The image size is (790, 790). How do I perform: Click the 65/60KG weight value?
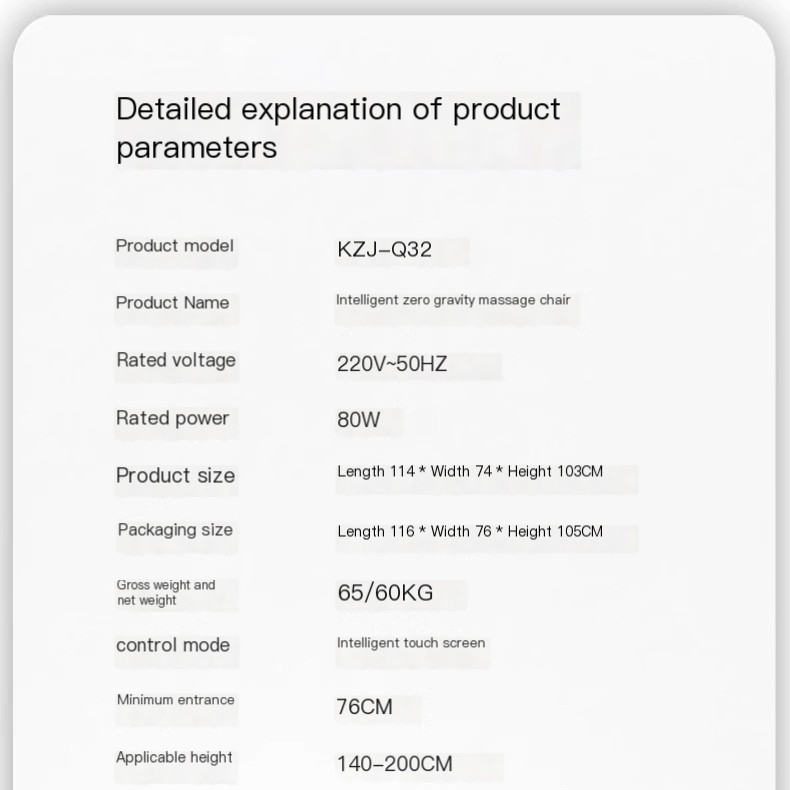pos(385,592)
